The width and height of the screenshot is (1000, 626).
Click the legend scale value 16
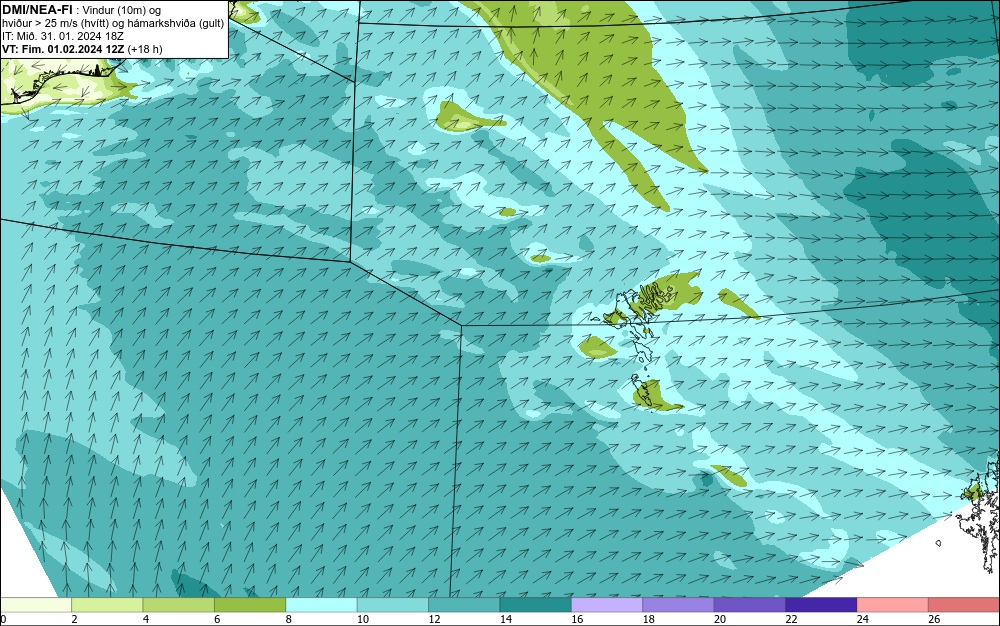(577, 619)
